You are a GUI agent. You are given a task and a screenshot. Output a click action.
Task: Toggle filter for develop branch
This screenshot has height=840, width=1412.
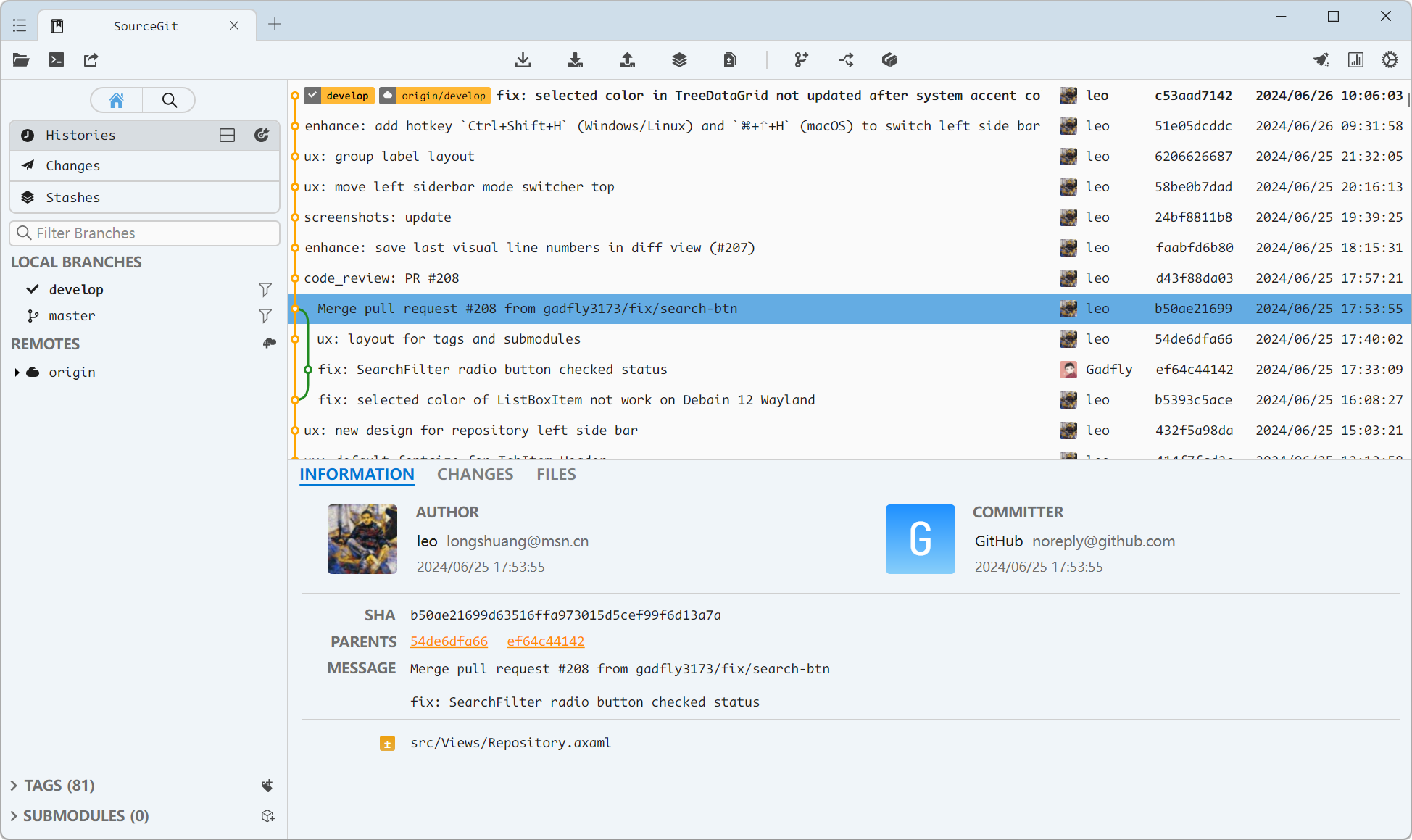(265, 289)
